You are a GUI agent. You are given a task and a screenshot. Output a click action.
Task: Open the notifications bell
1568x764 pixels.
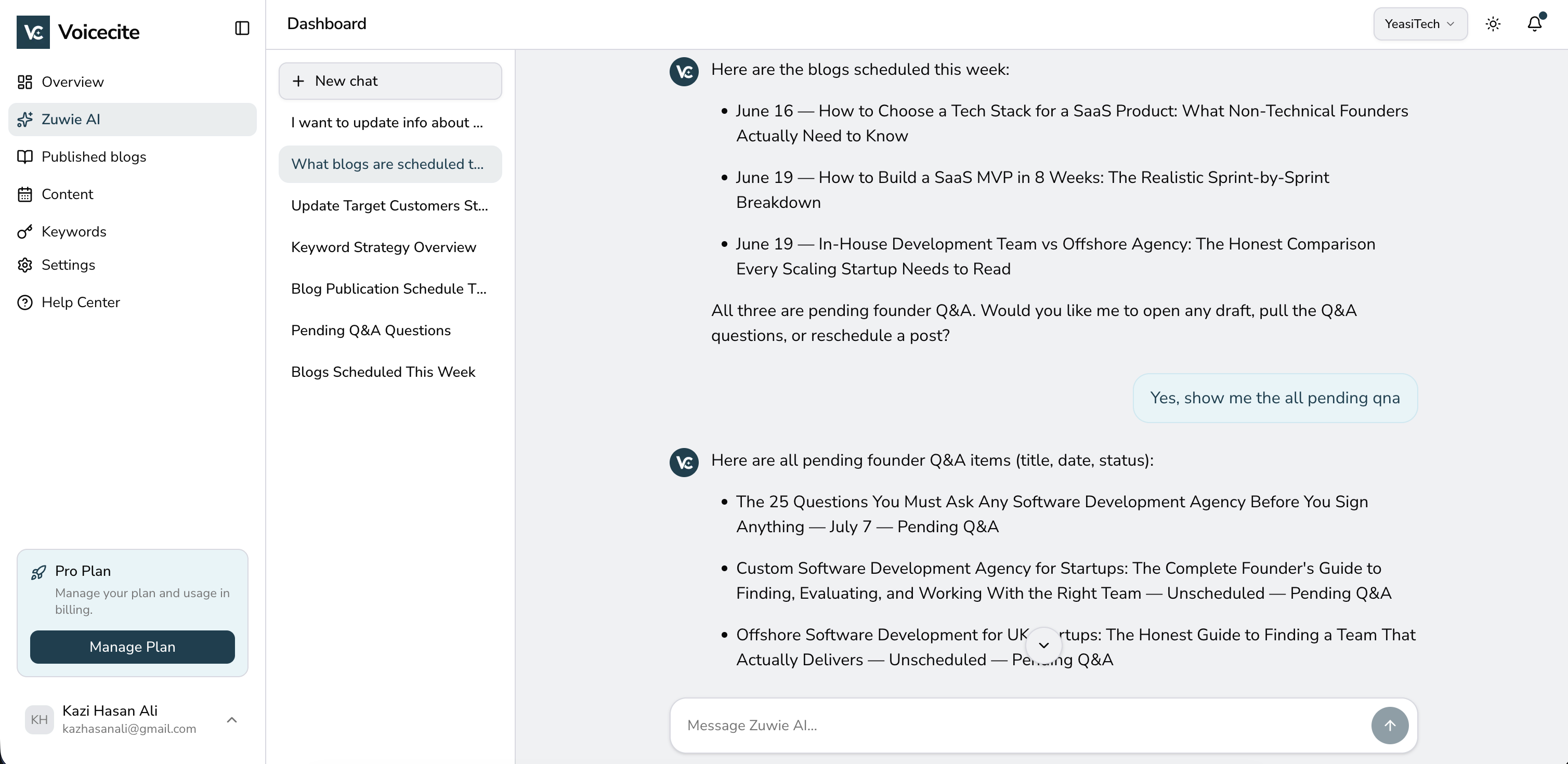[1535, 24]
